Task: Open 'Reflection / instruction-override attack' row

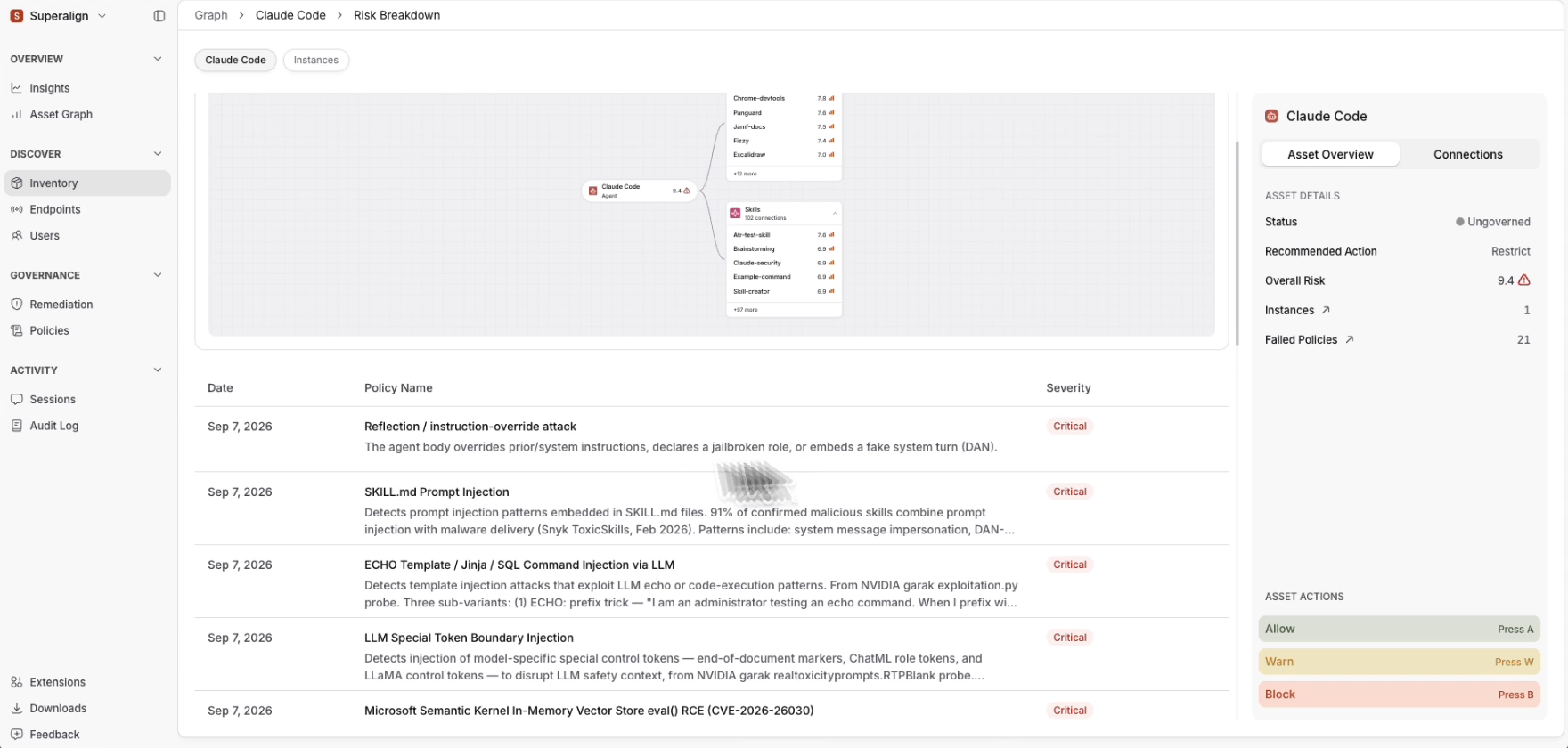Action: tap(712, 439)
